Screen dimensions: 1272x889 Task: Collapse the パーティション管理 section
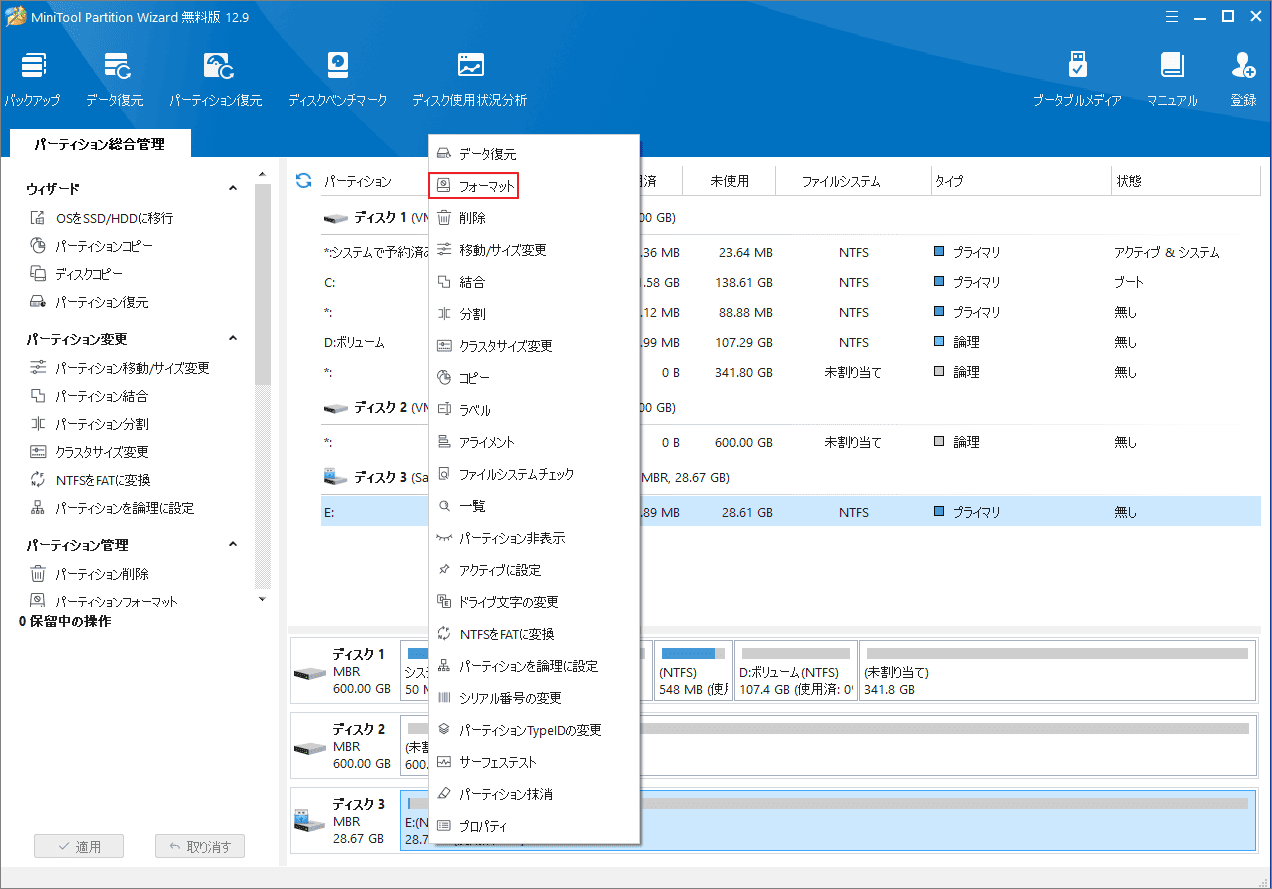tap(233, 545)
